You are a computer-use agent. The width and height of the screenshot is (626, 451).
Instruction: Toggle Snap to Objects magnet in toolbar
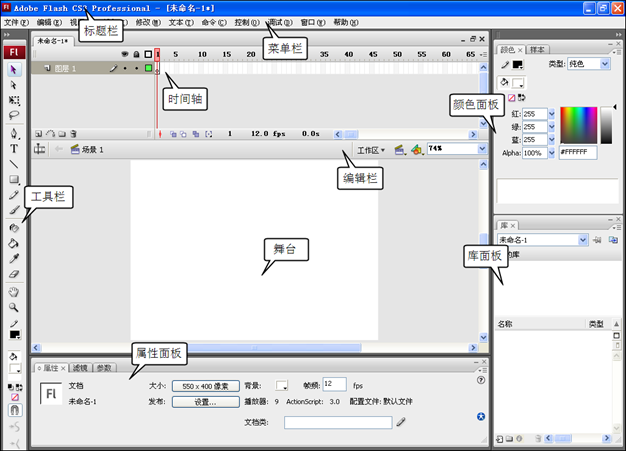pyautogui.click(x=15, y=410)
